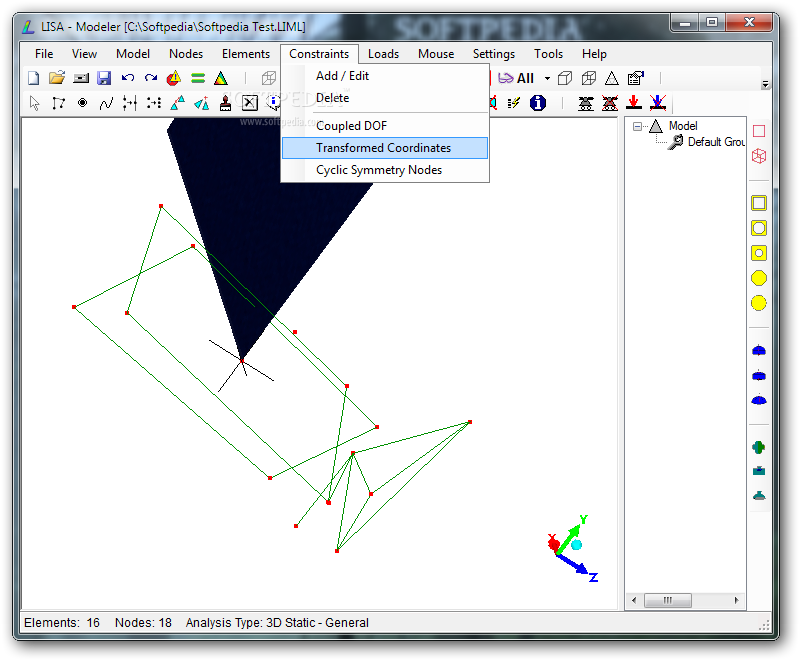Viewport: 800px width, 661px height.
Task: Select Cyclic Symmetry Nodes entry
Action: click(385, 170)
